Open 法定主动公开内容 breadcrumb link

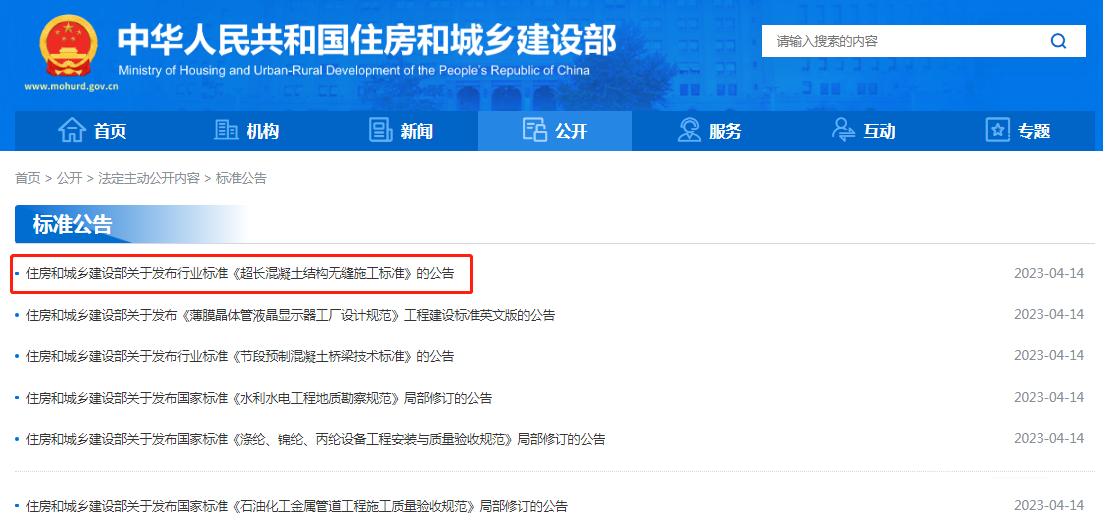[x=149, y=178]
